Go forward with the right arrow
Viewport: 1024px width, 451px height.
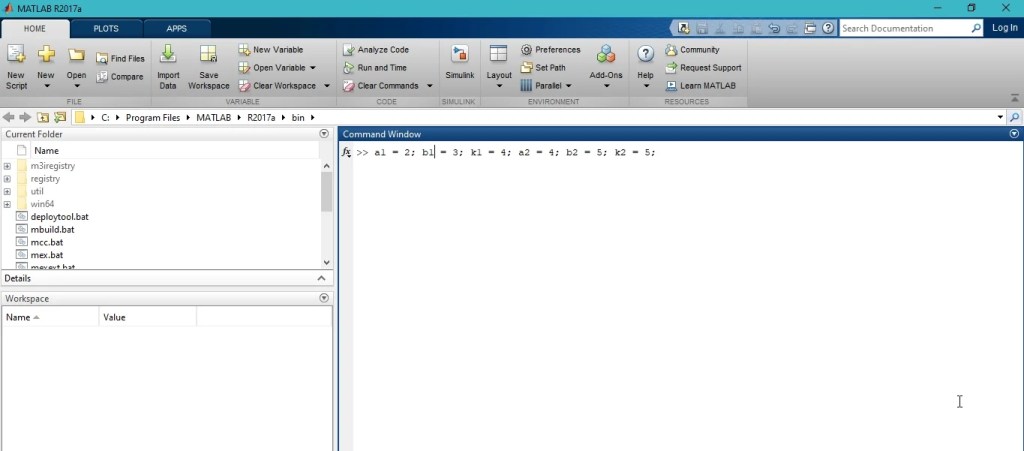click(25, 117)
